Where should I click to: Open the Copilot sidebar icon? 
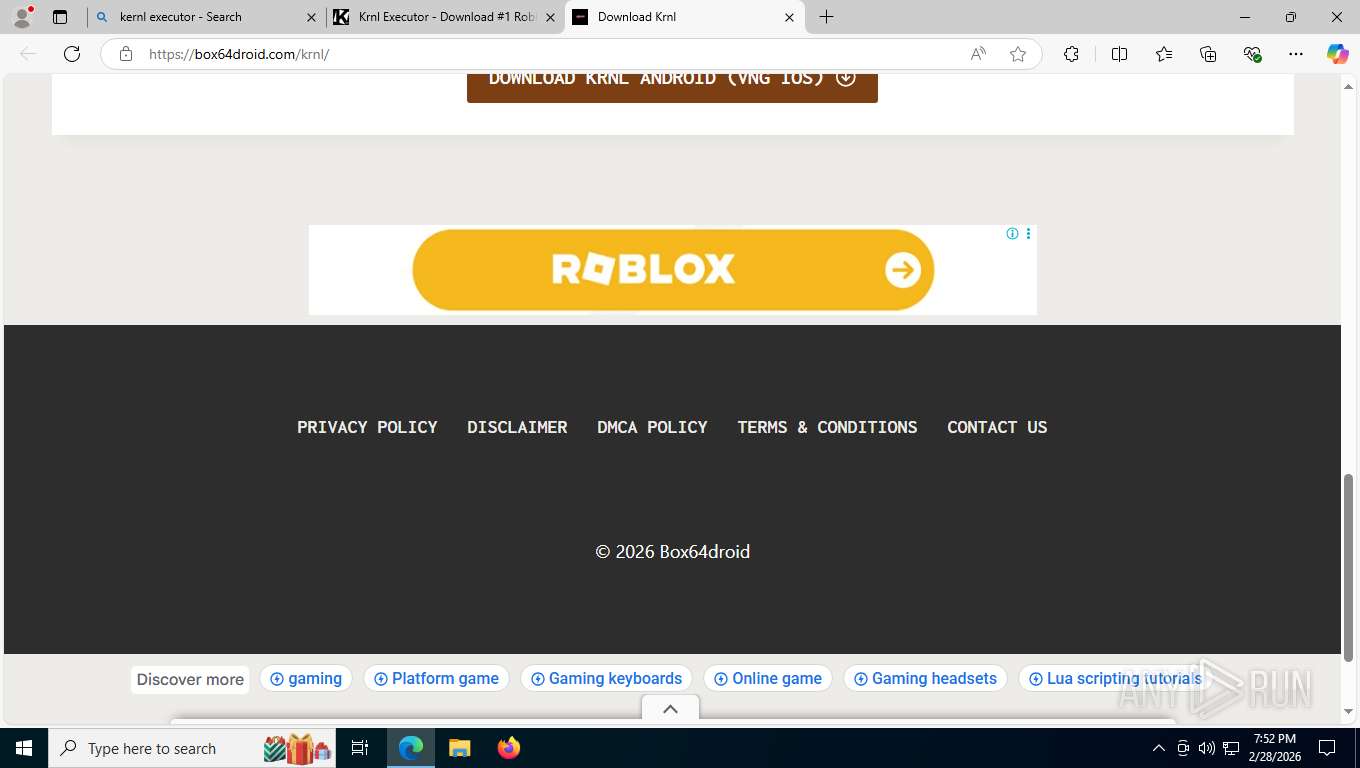coord(1337,54)
